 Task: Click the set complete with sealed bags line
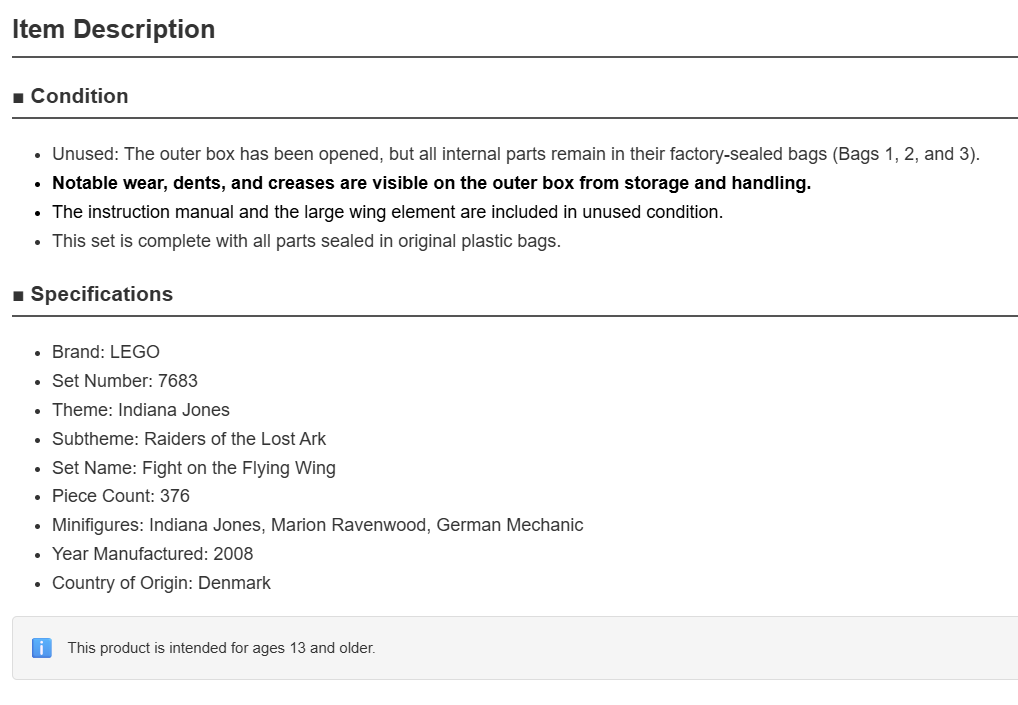click(306, 241)
